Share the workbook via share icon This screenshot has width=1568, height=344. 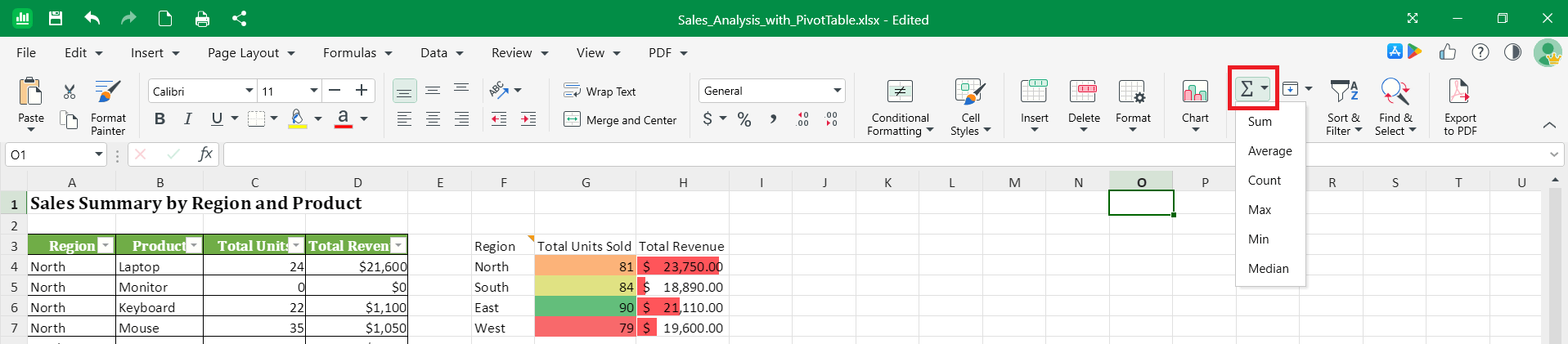pos(239,18)
